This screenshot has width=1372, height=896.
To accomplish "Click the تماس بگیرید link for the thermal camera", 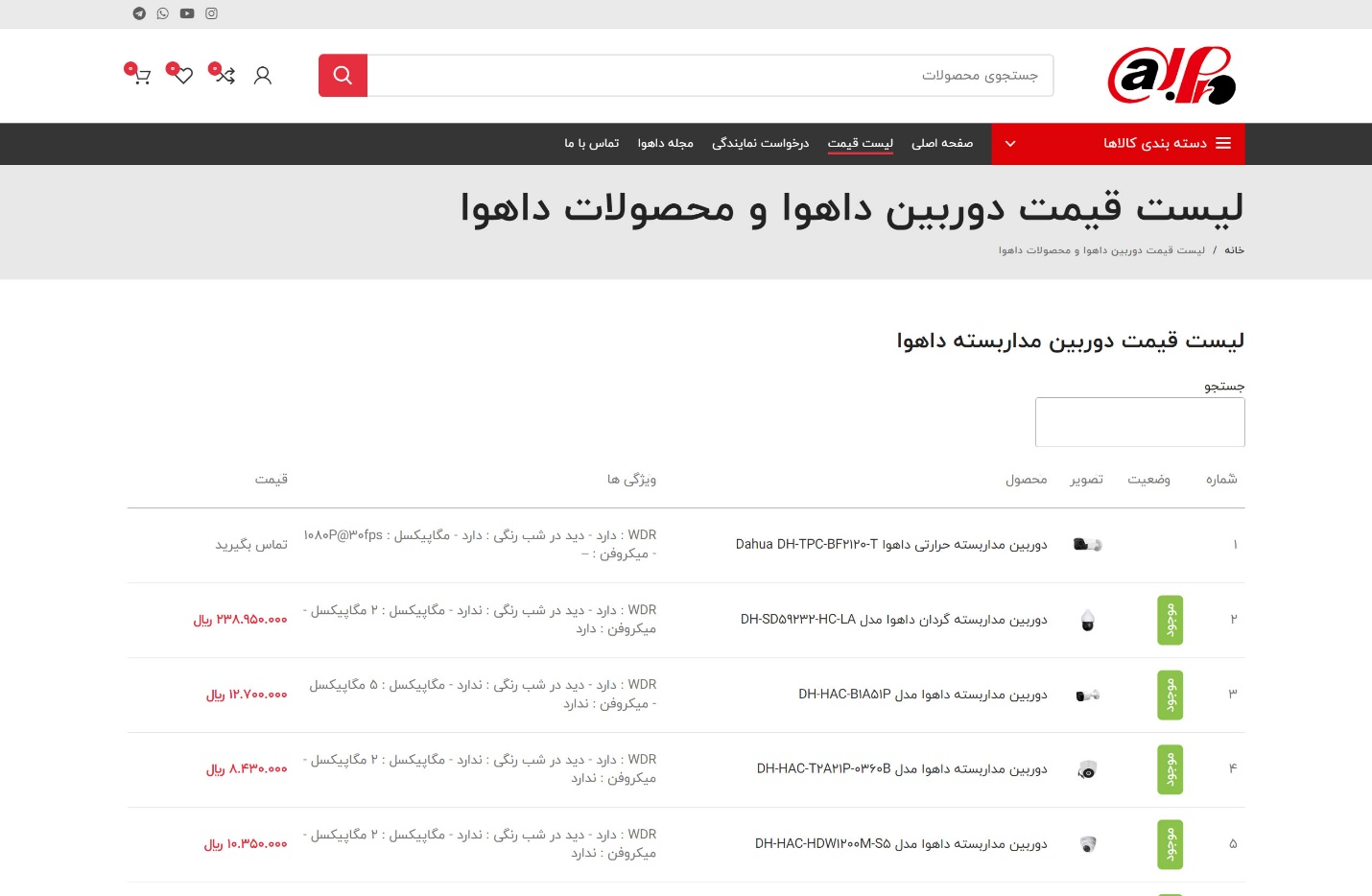I will pyautogui.click(x=250, y=545).
